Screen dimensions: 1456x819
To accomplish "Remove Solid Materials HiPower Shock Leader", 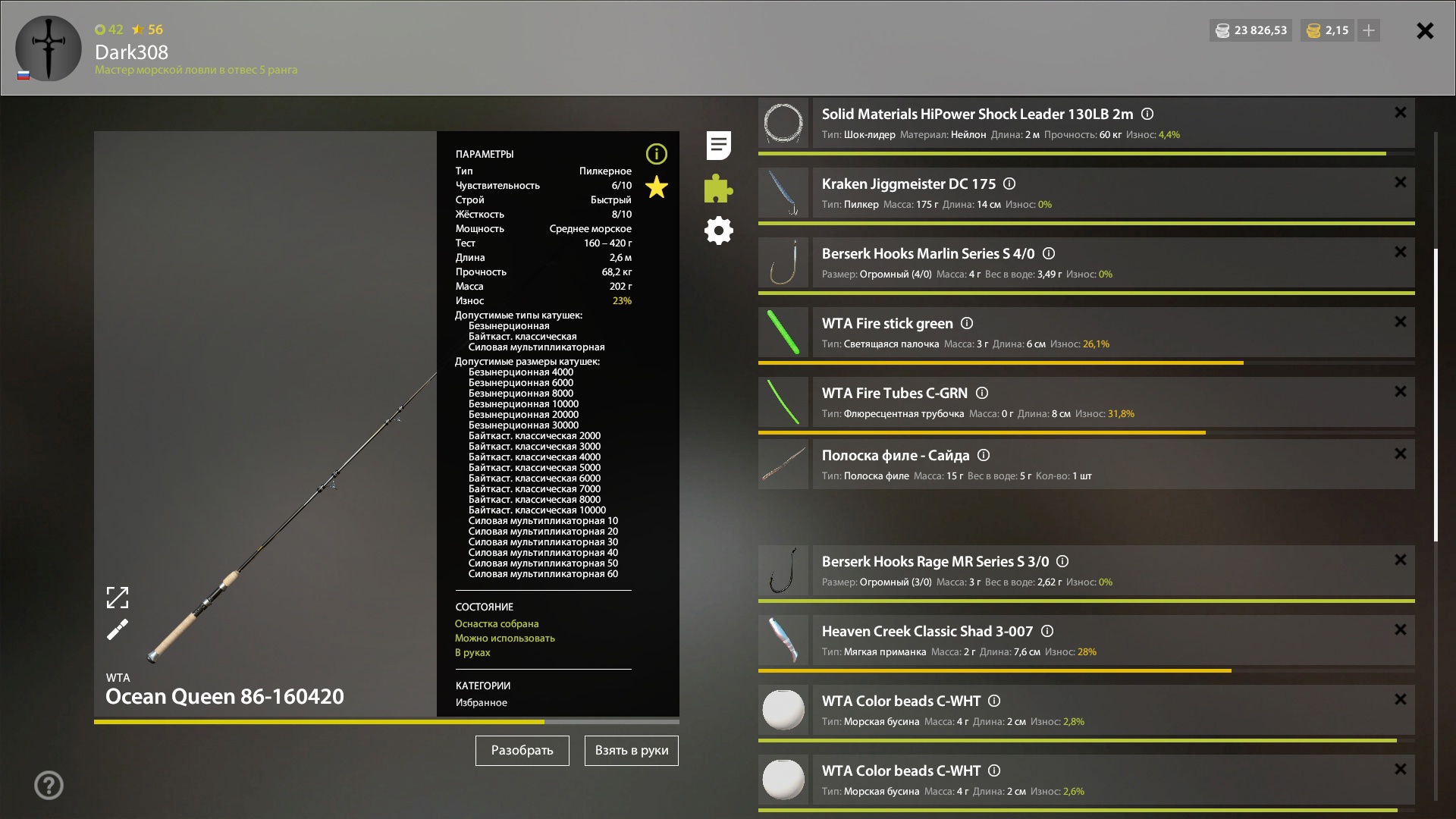I will (1401, 112).
